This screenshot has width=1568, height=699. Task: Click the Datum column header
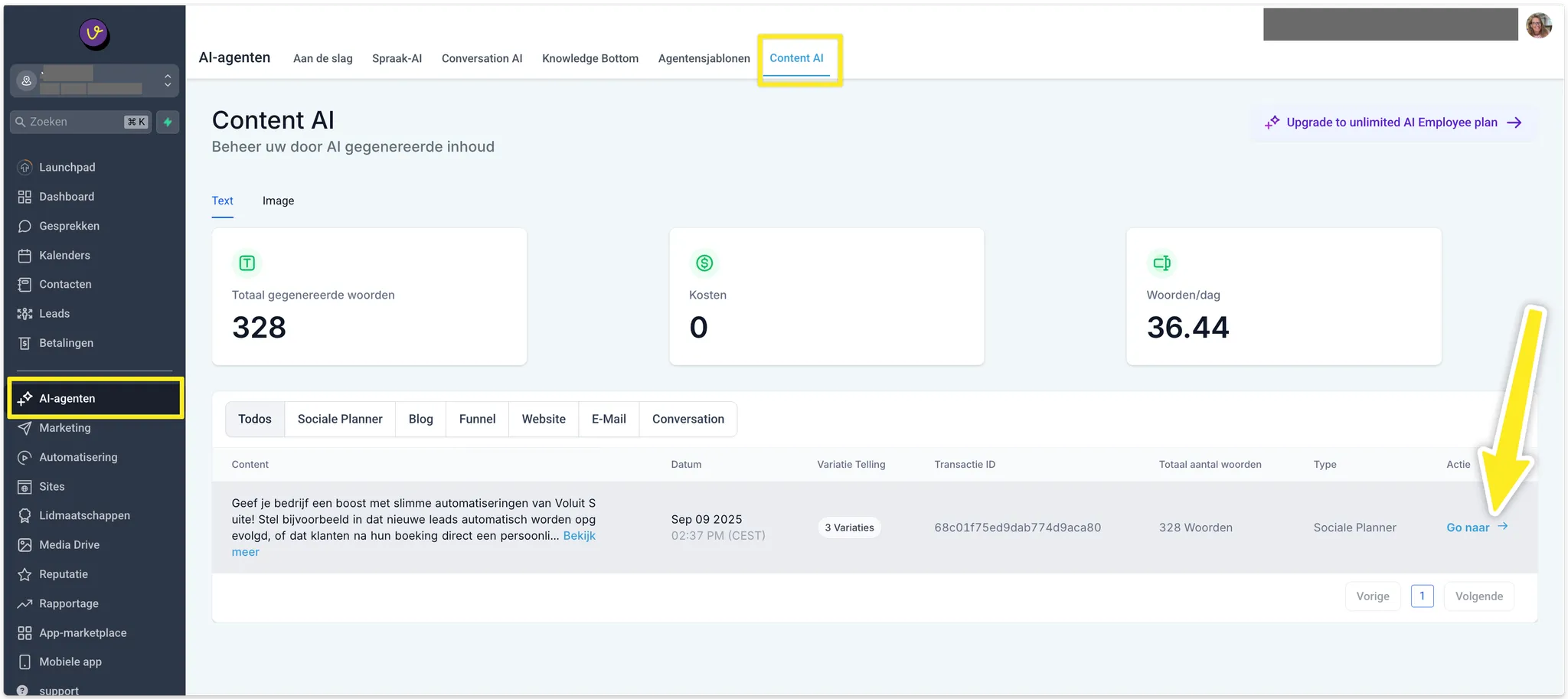click(686, 464)
